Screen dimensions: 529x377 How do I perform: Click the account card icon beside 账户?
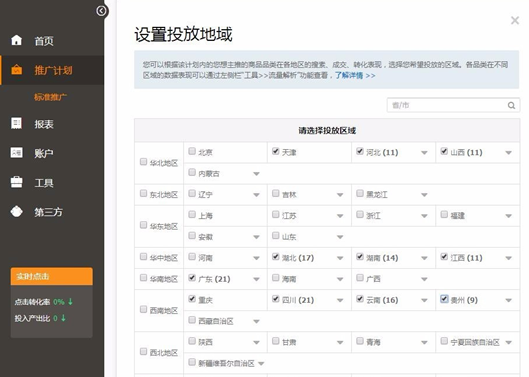pyautogui.click(x=17, y=153)
